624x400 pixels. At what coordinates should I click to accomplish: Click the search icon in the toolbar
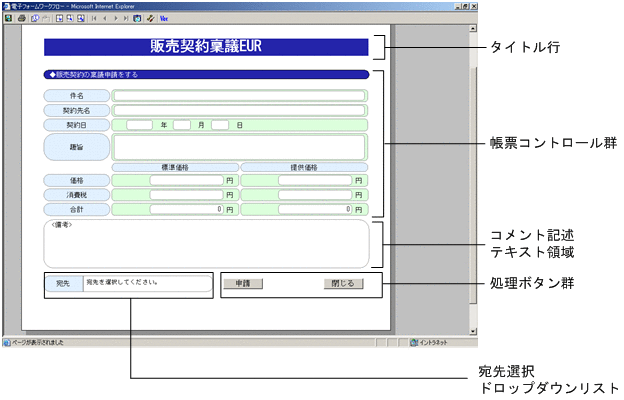pos(35,18)
